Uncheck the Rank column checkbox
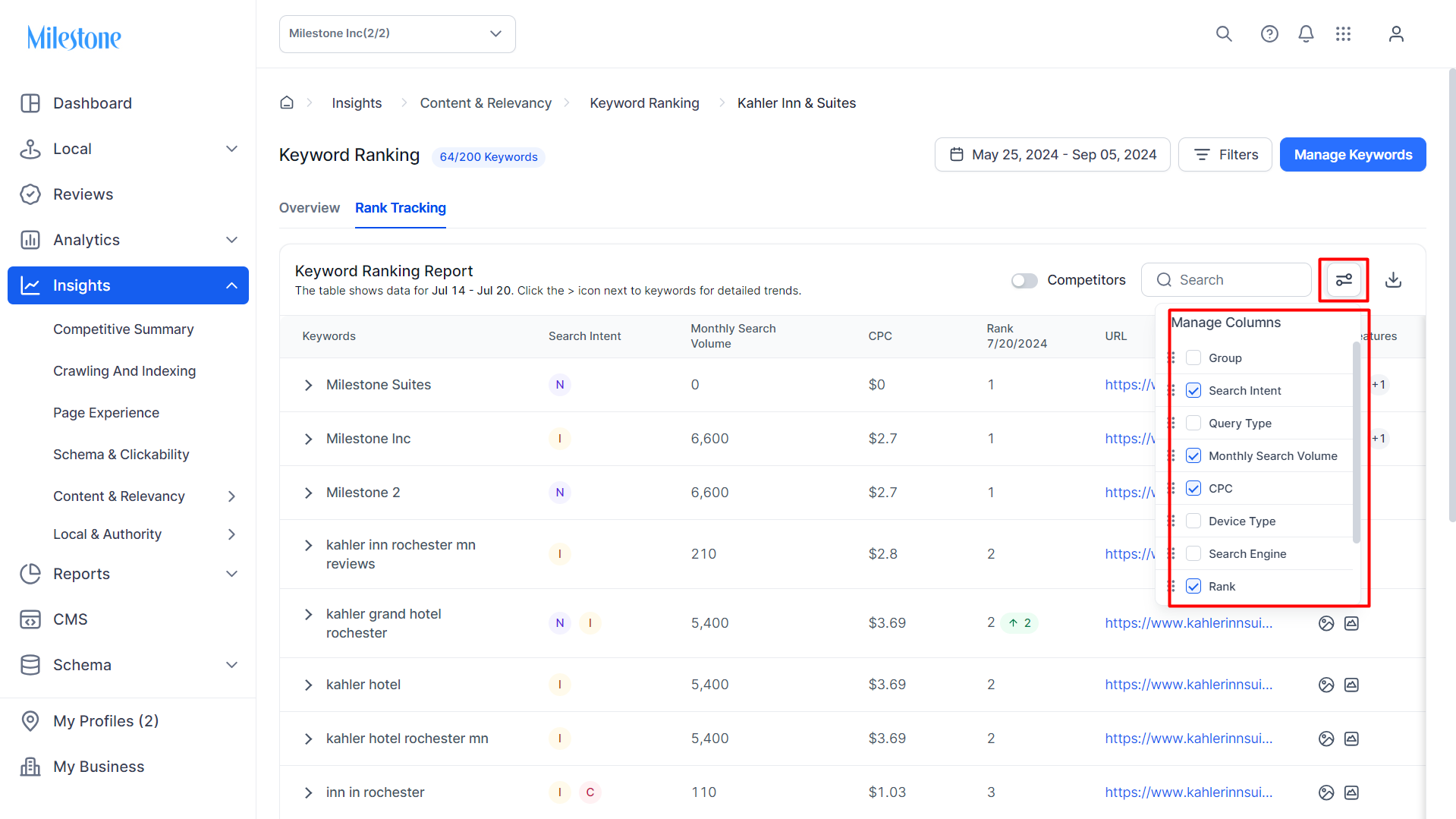1456x819 pixels. pyautogui.click(x=1193, y=586)
